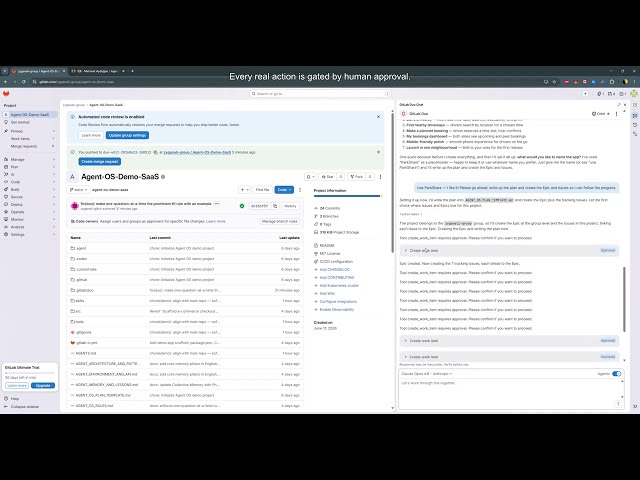Expand the Code sidebar section

pyautogui.click(x=29, y=182)
